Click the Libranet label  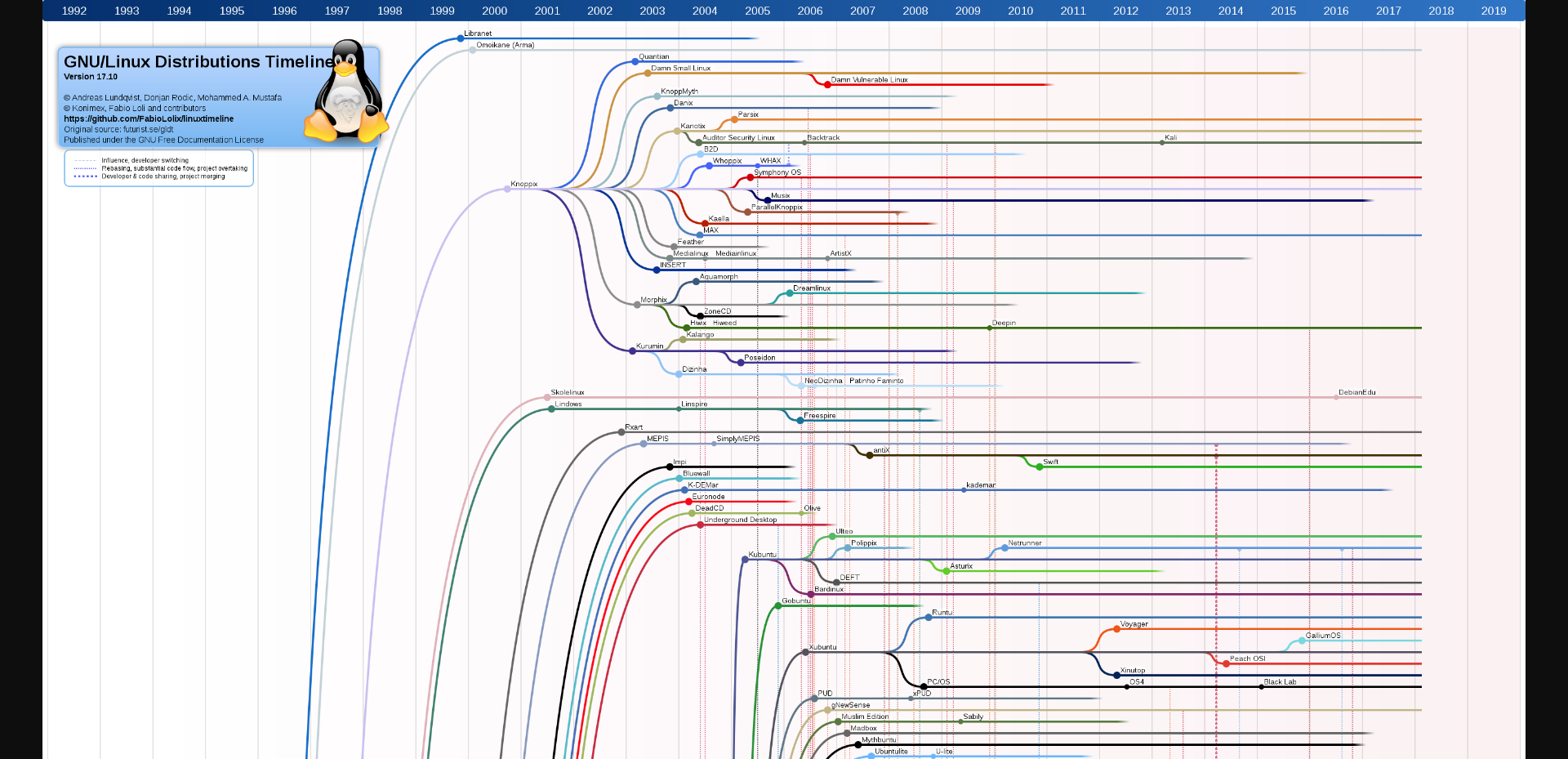click(478, 33)
